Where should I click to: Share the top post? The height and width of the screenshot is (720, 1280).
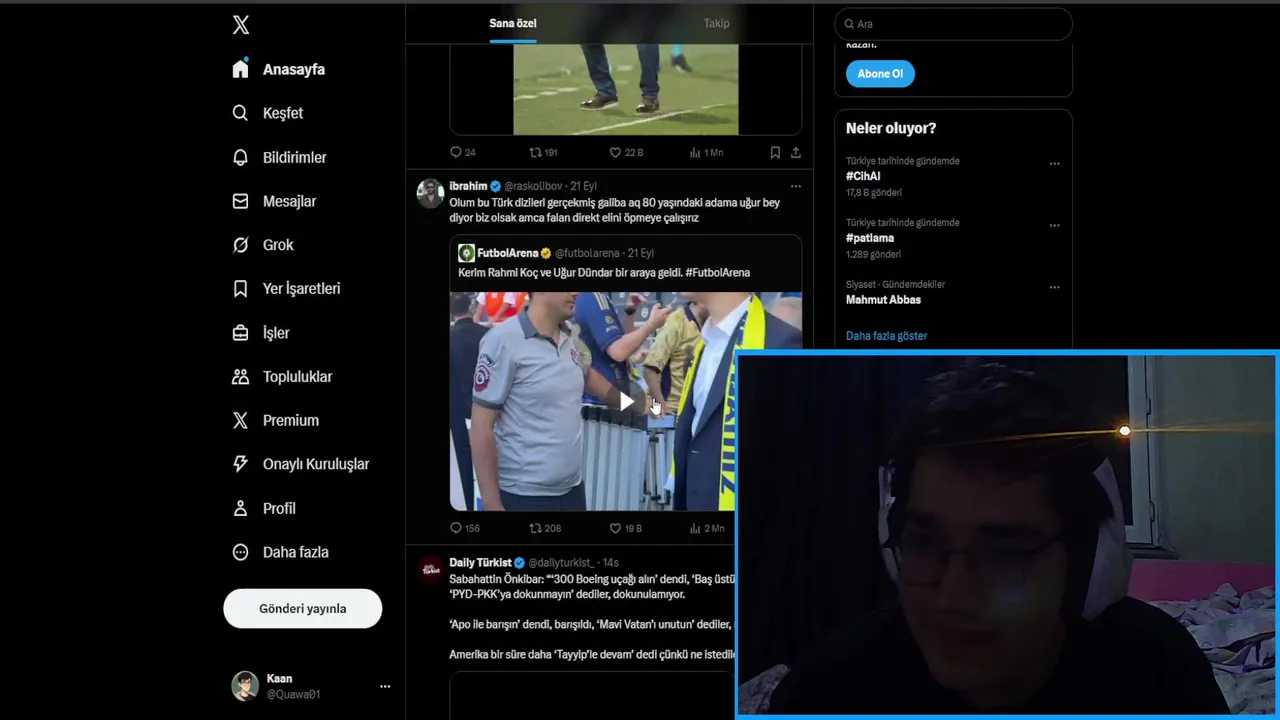pos(796,153)
